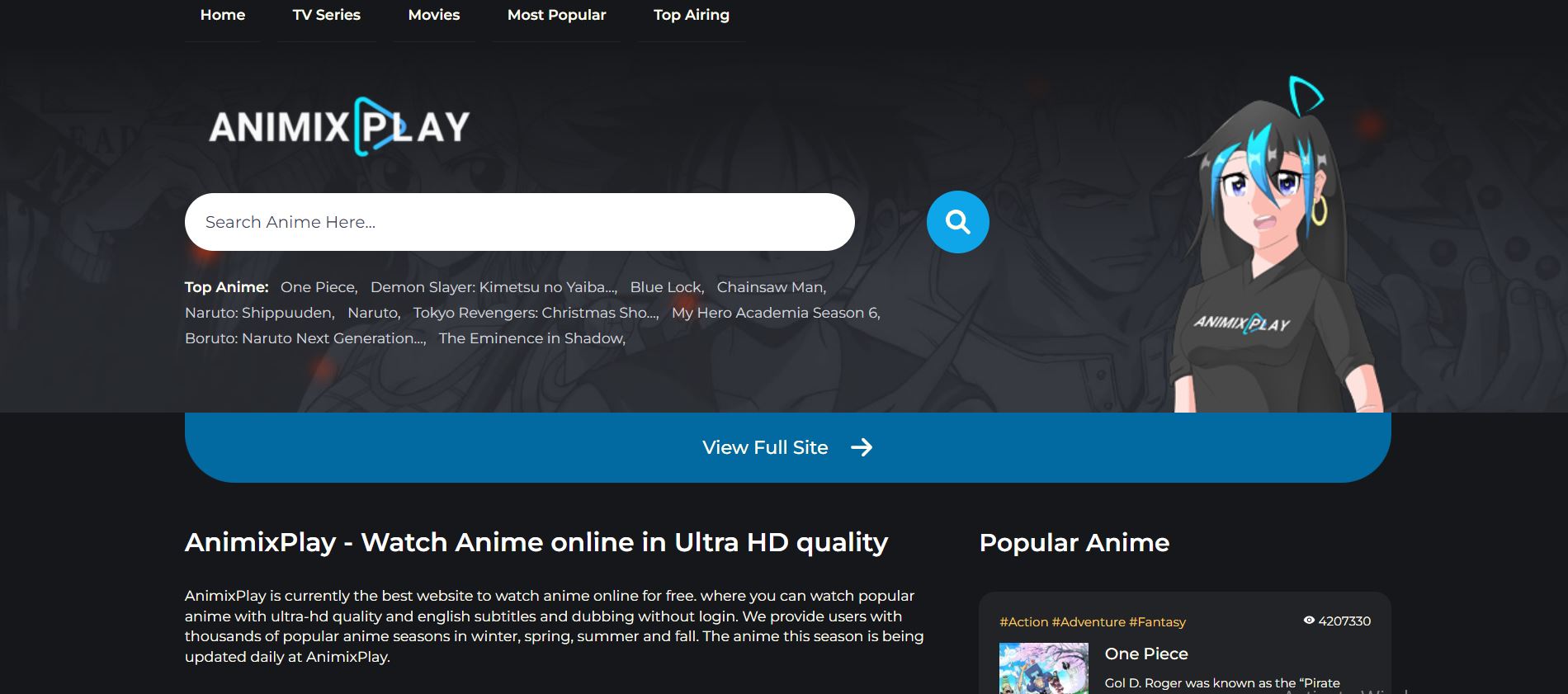Open the One Piece title in Popular Anime
The width and height of the screenshot is (1568, 694).
(1146, 654)
